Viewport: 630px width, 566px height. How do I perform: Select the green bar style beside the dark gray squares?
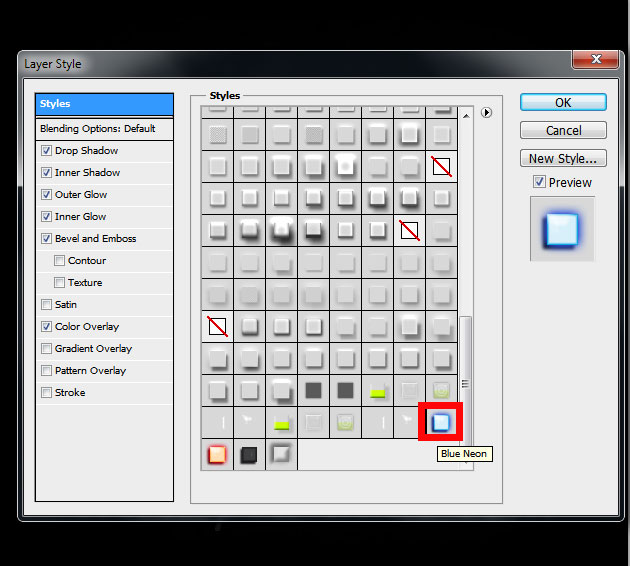(378, 390)
